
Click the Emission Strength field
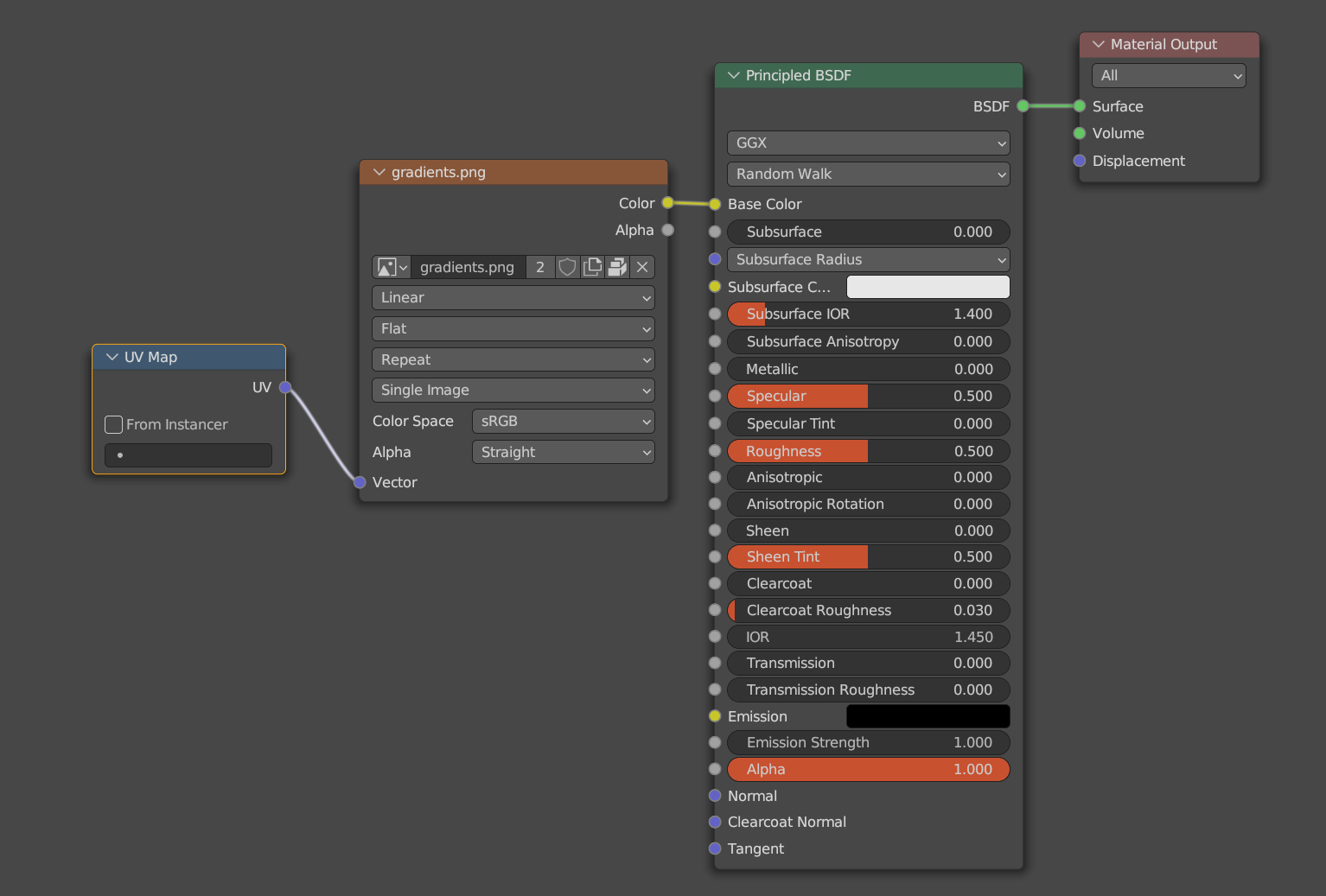tap(869, 742)
